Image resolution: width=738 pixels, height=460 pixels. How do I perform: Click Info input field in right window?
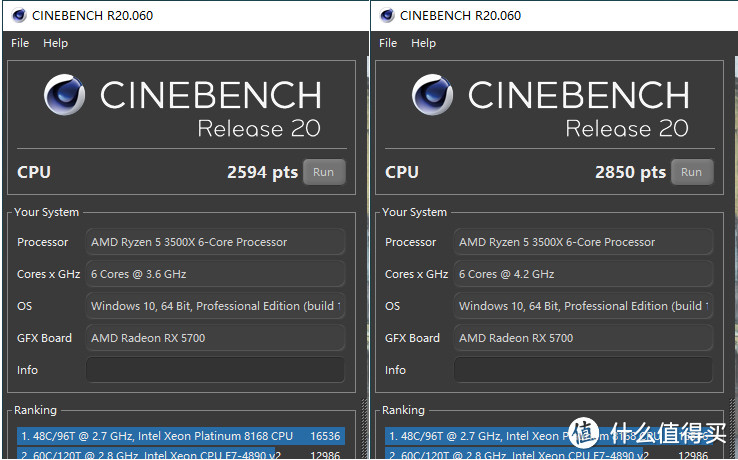pyautogui.click(x=583, y=370)
